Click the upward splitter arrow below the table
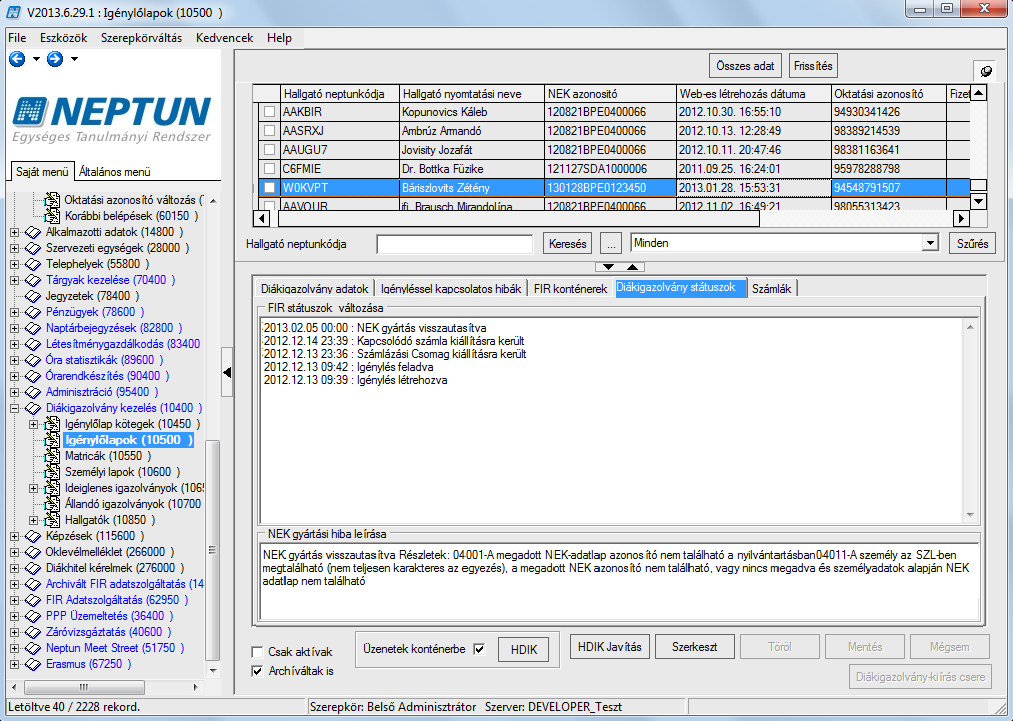This screenshot has width=1013, height=721. pos(632,267)
